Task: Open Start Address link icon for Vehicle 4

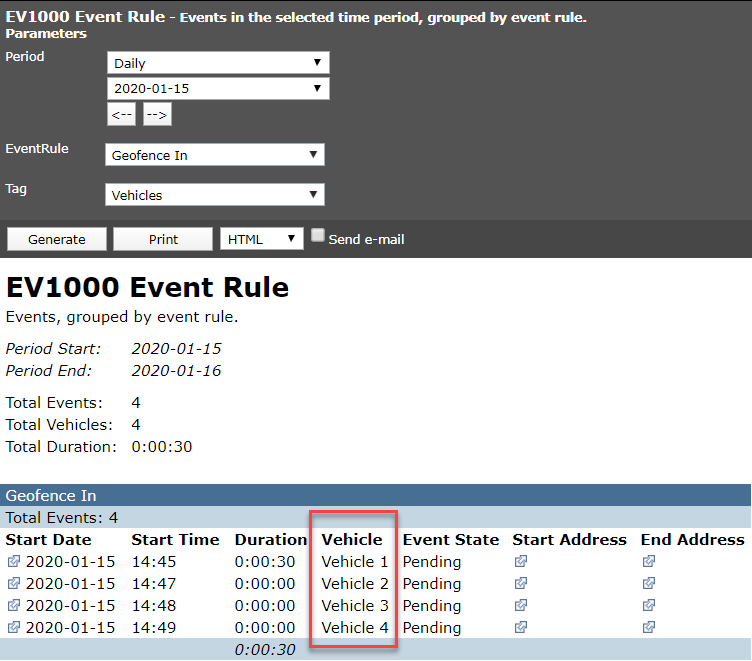Action: [521, 627]
